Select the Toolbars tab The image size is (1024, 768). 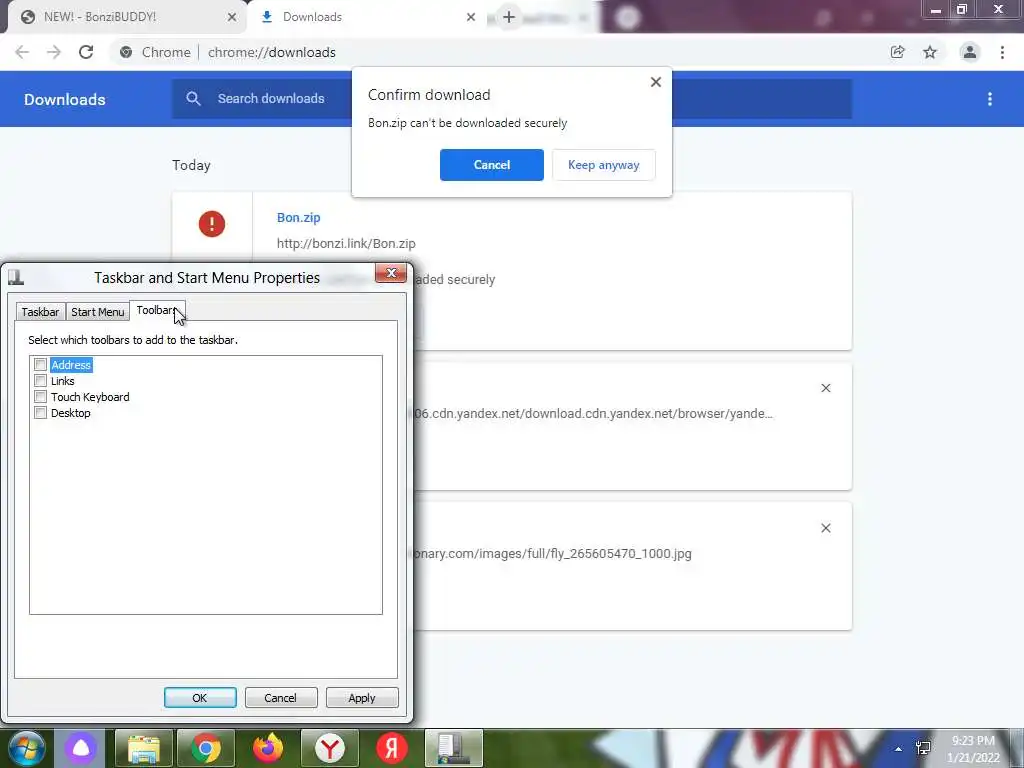coord(157,310)
